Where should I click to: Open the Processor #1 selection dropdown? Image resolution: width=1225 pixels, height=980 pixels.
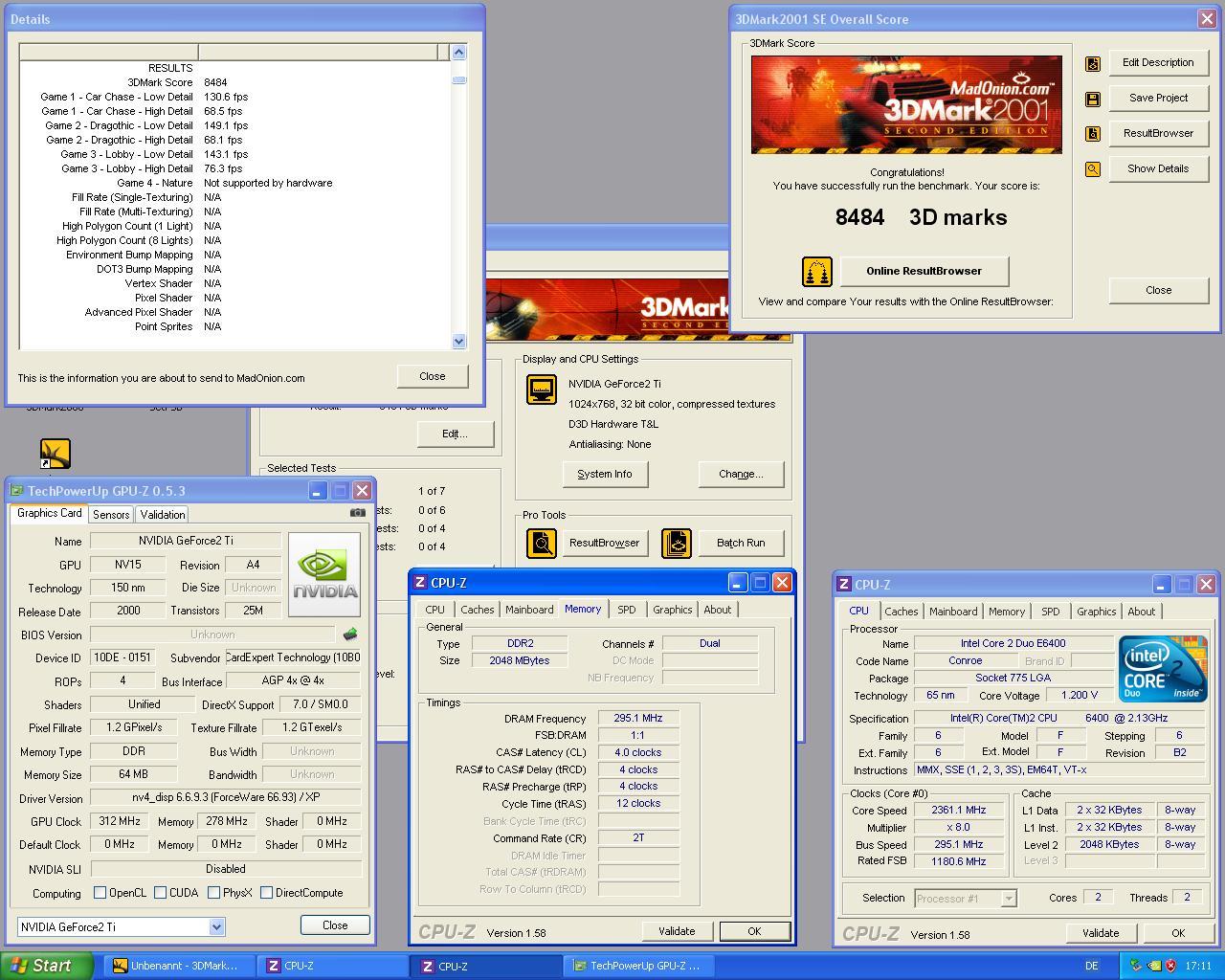[1008, 898]
